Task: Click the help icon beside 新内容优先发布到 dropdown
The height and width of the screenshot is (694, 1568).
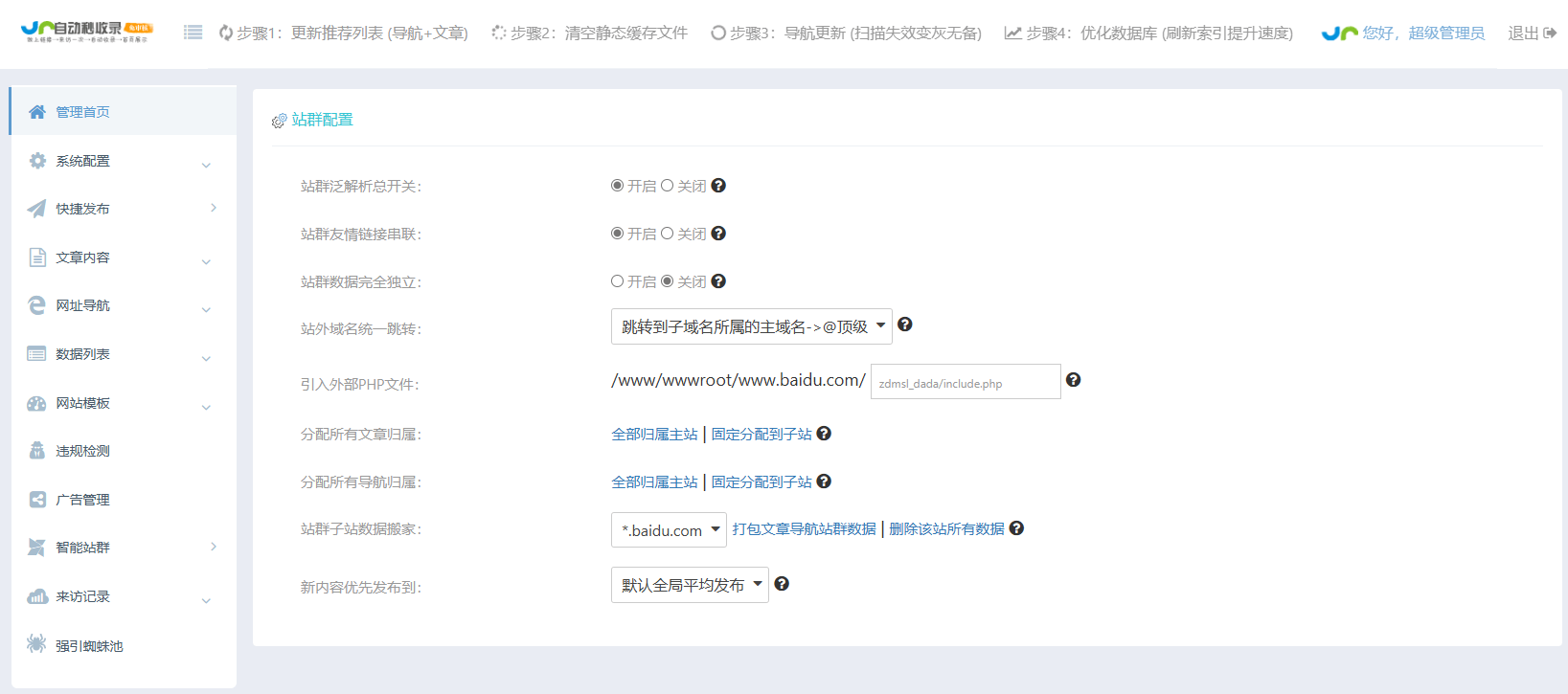Action: [x=782, y=584]
